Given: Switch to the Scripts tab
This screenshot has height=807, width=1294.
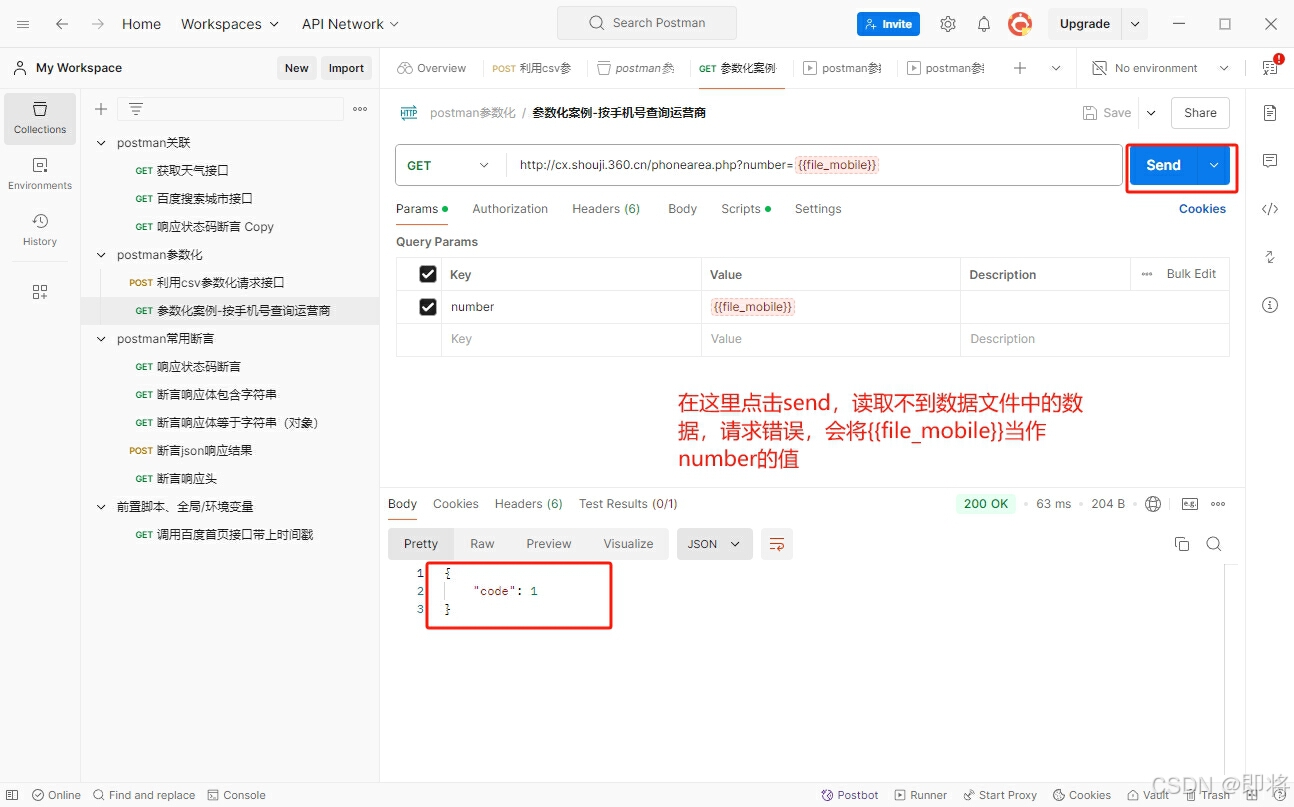Looking at the screenshot, I should coord(746,209).
